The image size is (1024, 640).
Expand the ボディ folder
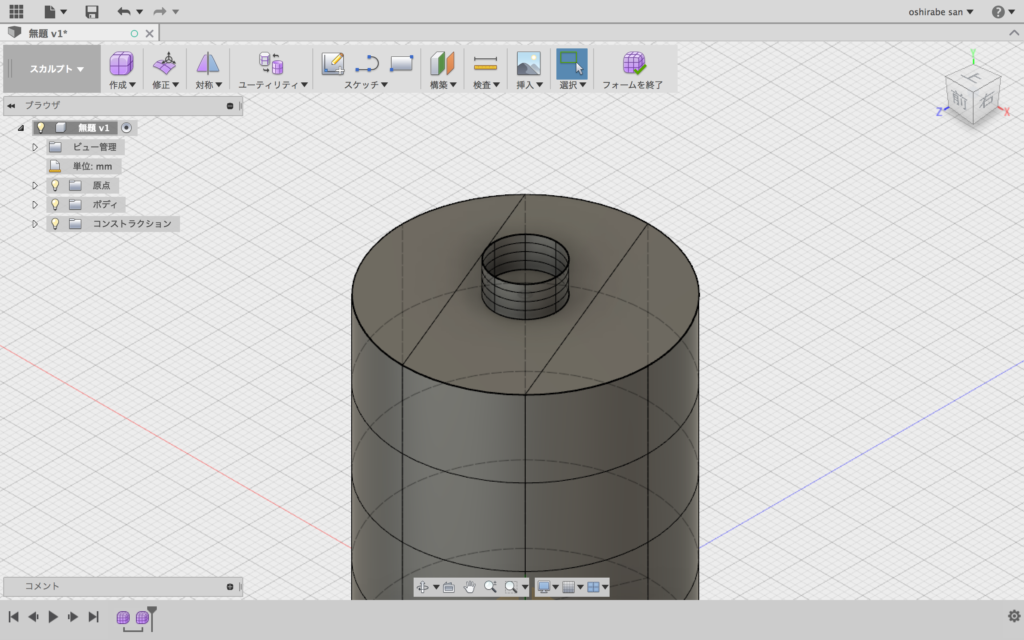pyautogui.click(x=35, y=204)
